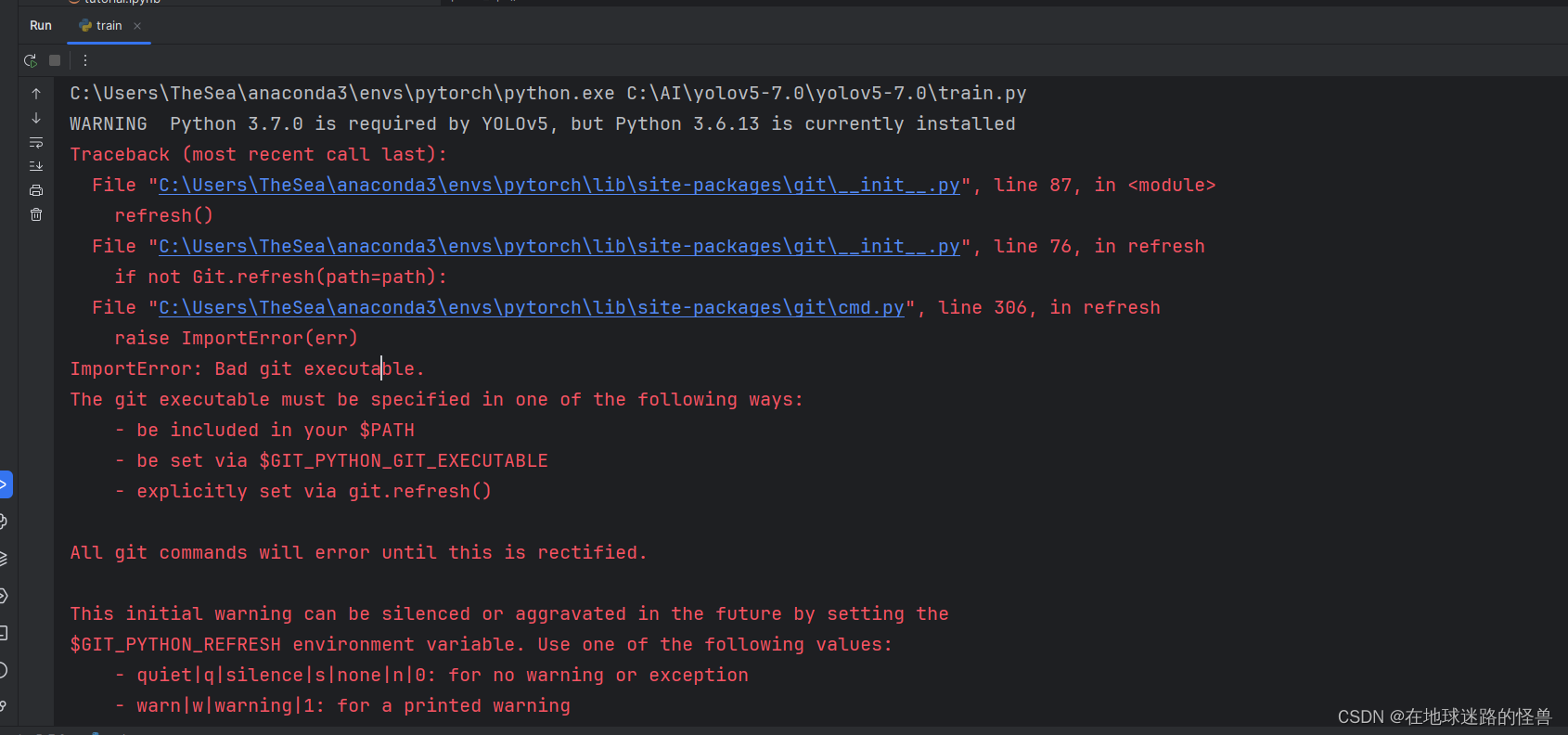The width and height of the screenshot is (1568, 735).
Task: Open the Git tool window icon
Action: click(4, 707)
